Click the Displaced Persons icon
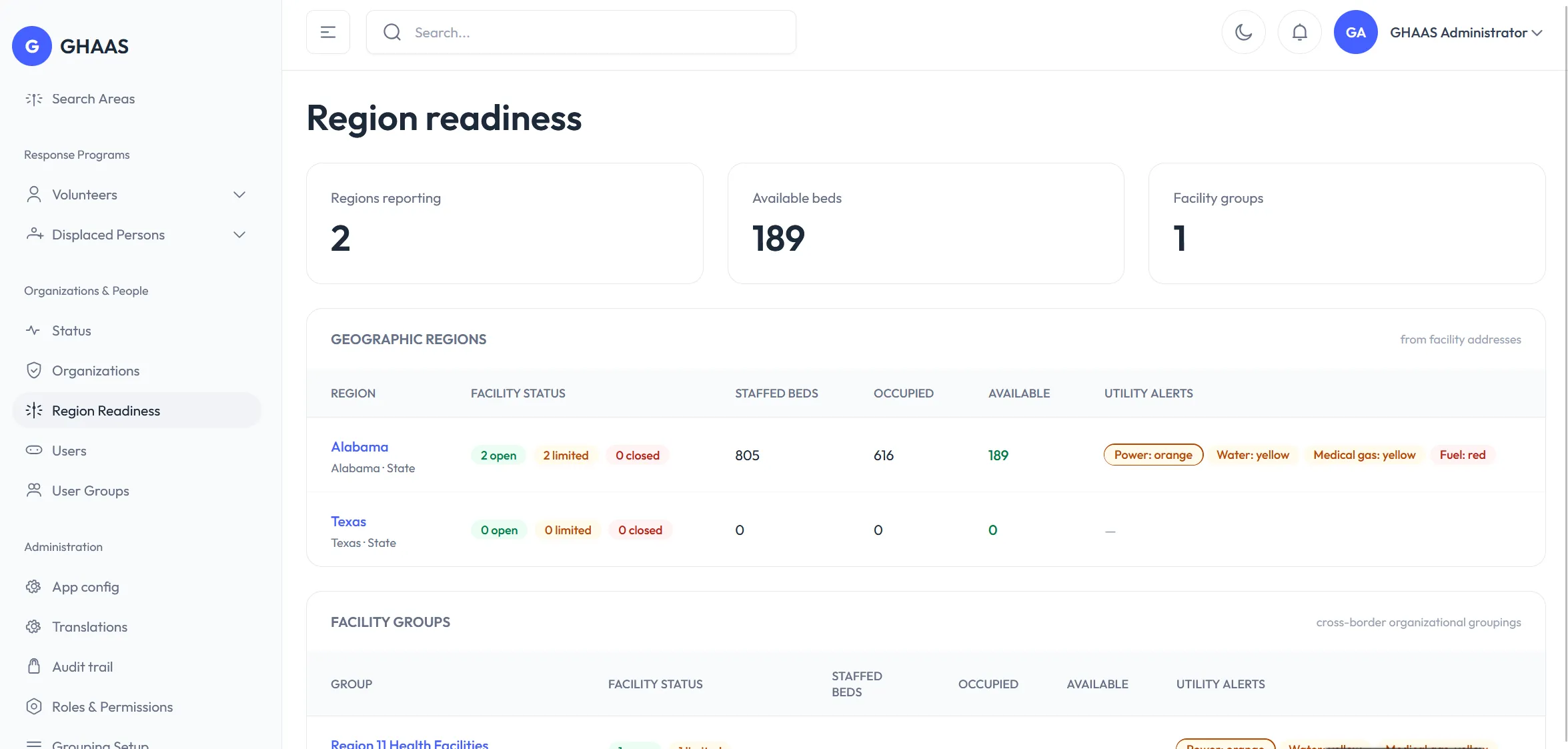1568x749 pixels. tap(35, 234)
